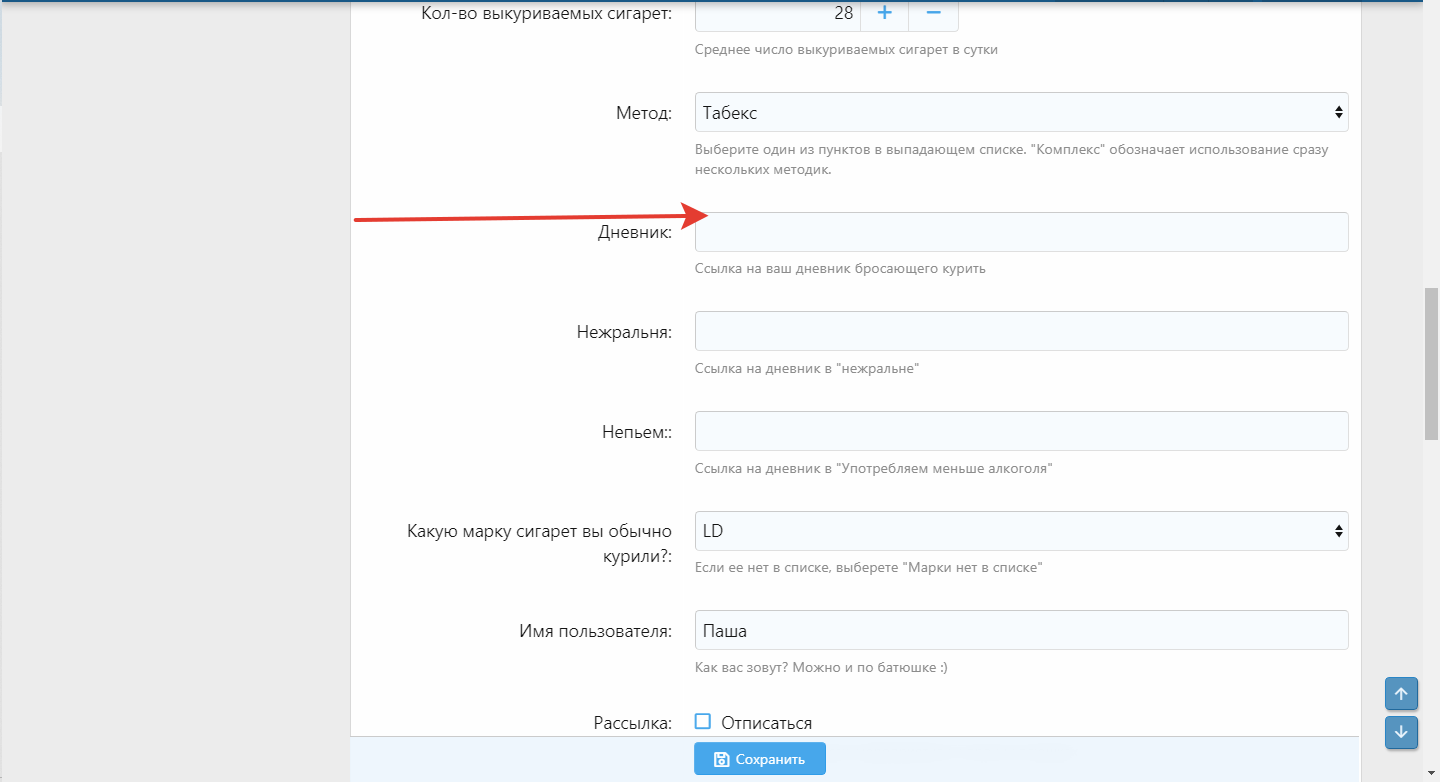Click the Метод: field label
Screen dimensions: 1440x782
point(644,112)
